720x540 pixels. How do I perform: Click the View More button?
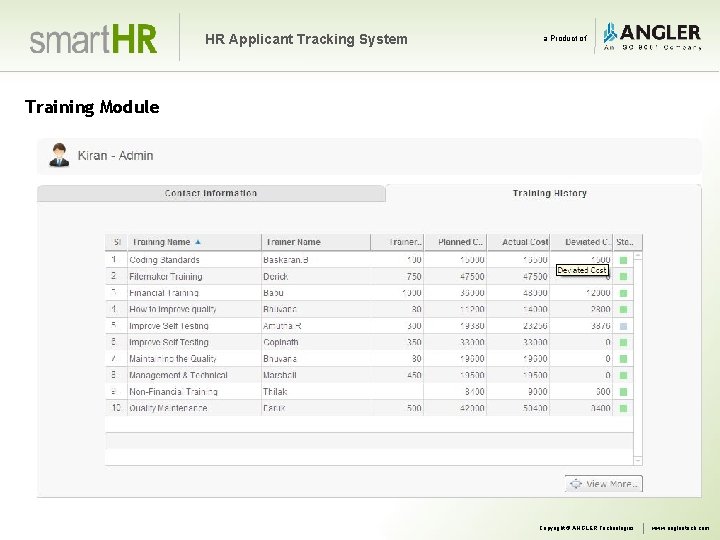pos(603,484)
